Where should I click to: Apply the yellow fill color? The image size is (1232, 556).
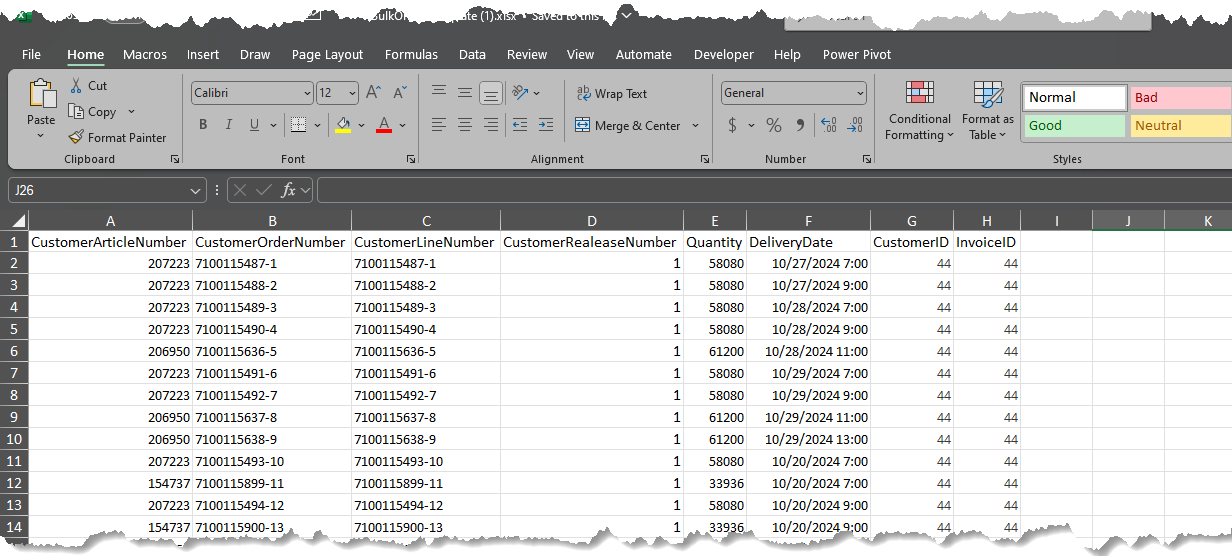[343, 125]
